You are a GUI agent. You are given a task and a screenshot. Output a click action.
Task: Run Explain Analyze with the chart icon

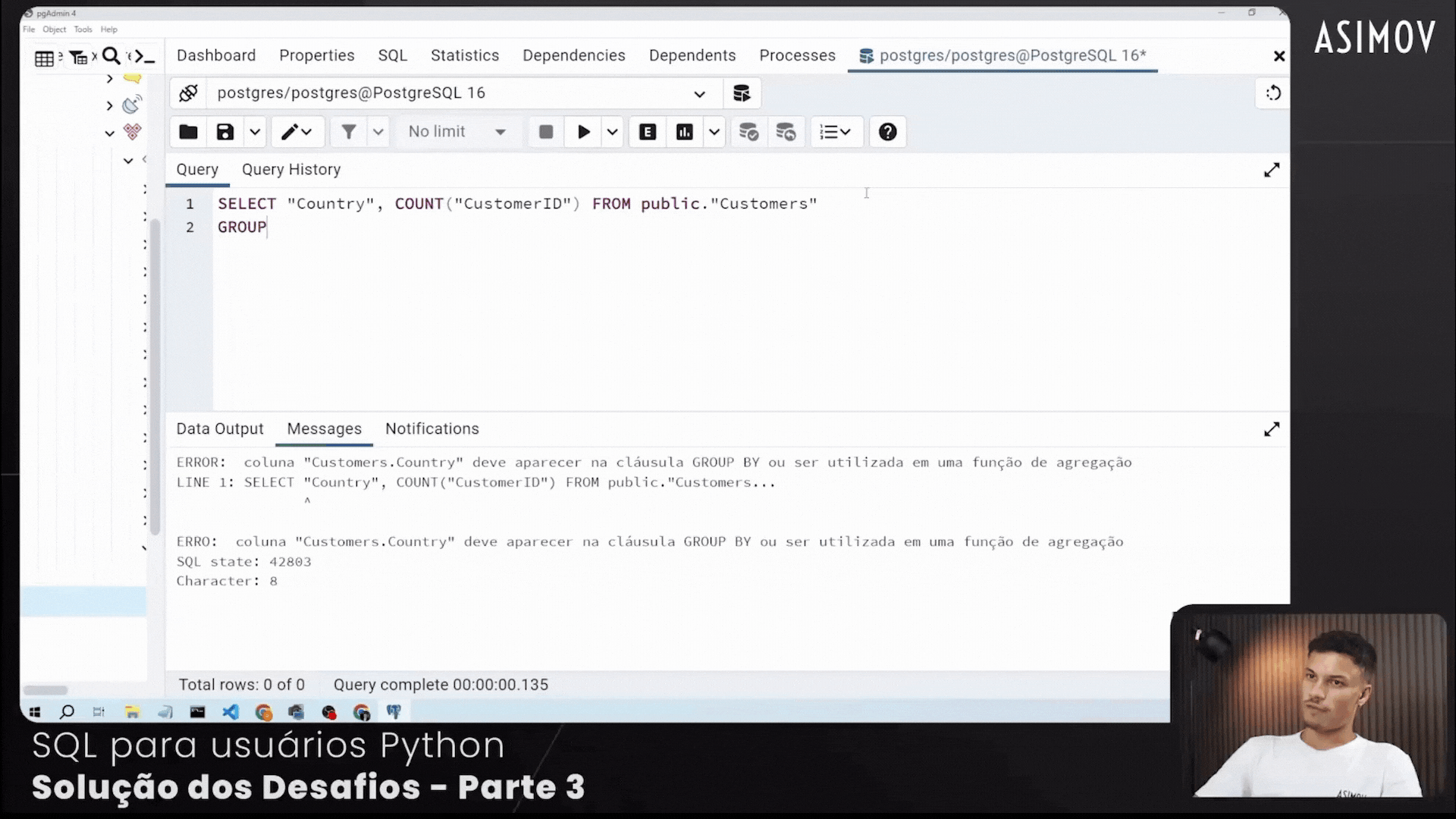coord(685,132)
